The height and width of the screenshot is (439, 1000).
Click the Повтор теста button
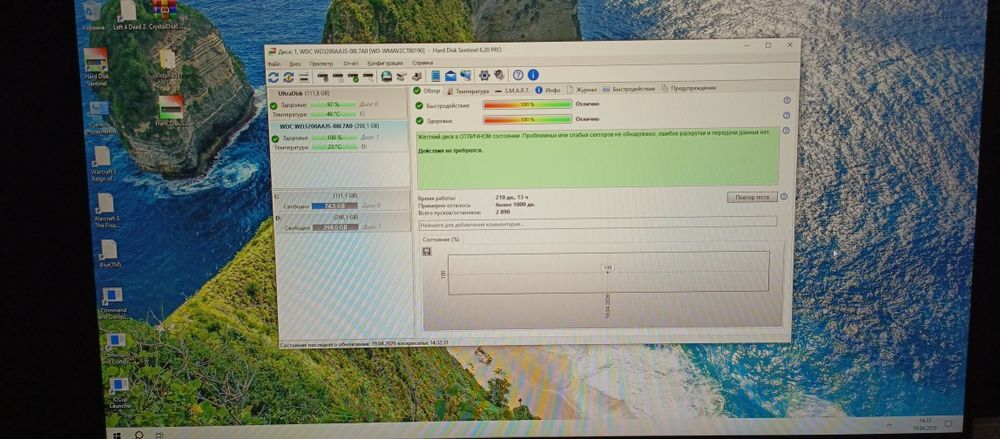(x=752, y=197)
